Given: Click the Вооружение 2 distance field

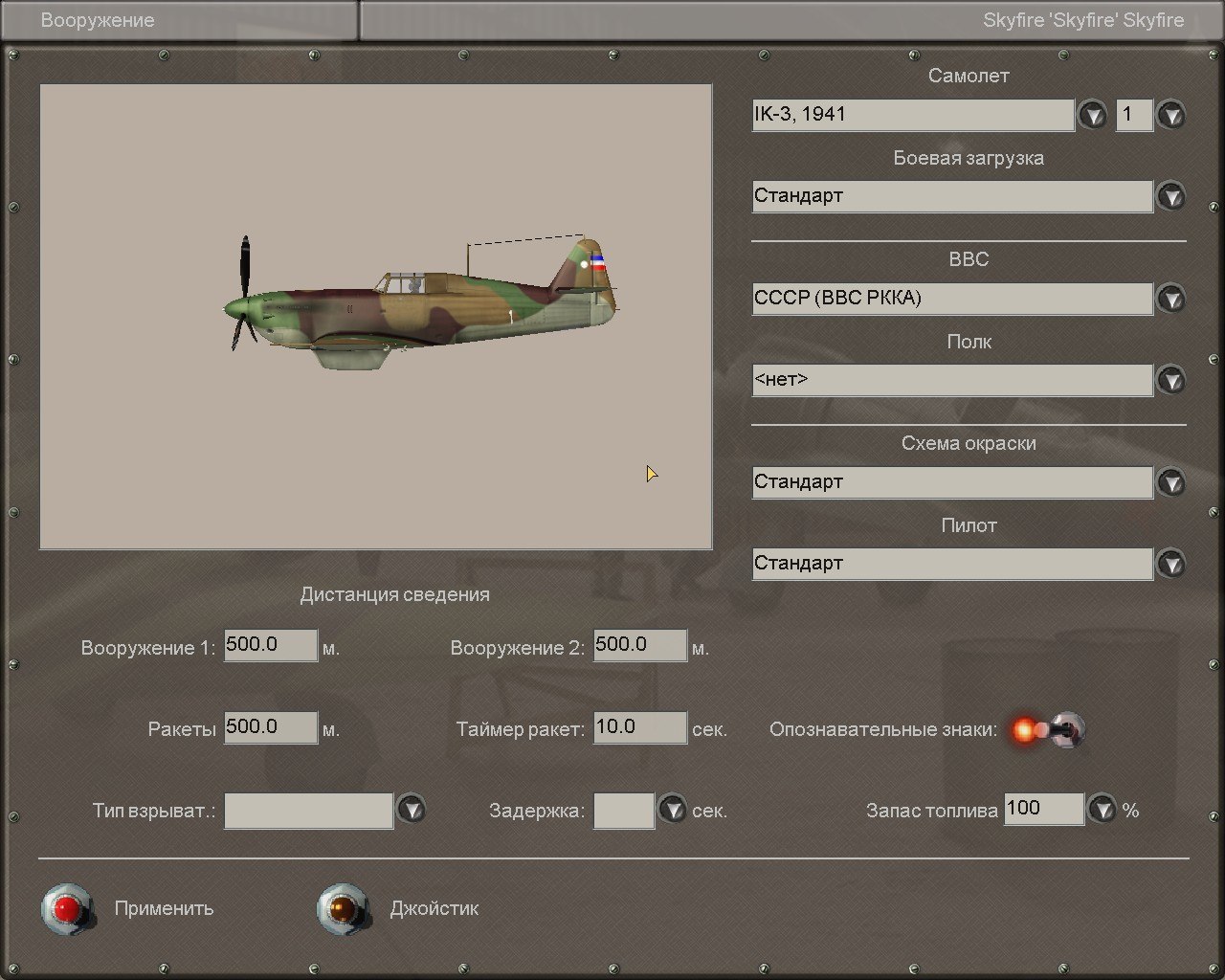Looking at the screenshot, I should (639, 645).
